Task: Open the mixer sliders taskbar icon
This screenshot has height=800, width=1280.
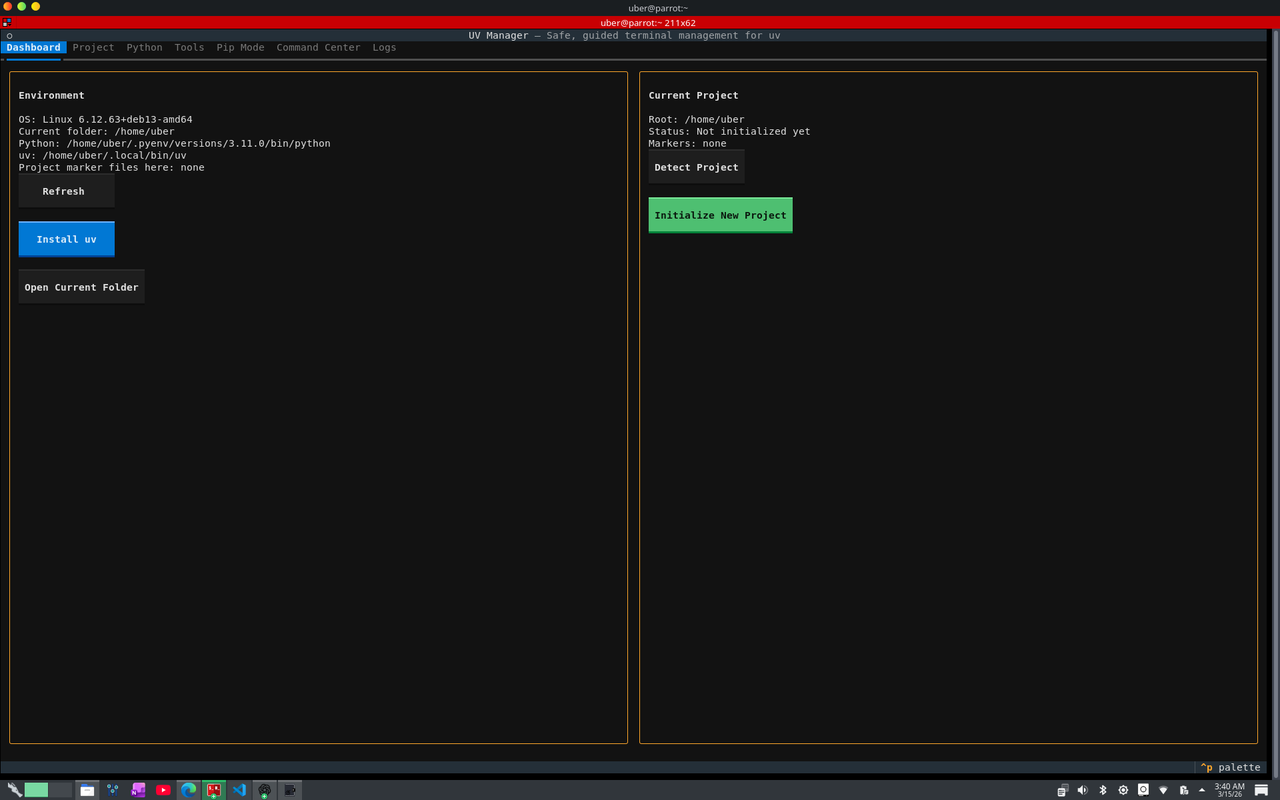Action: tap(112, 790)
